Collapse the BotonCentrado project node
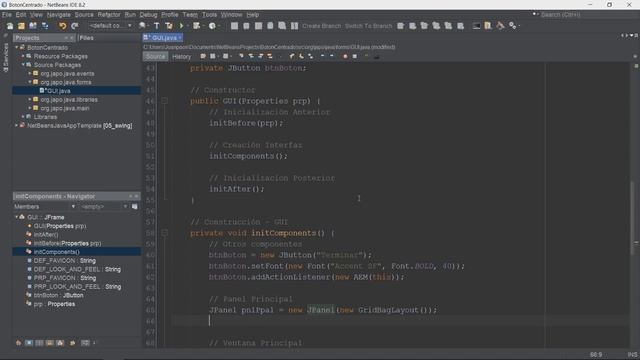 [17, 47]
